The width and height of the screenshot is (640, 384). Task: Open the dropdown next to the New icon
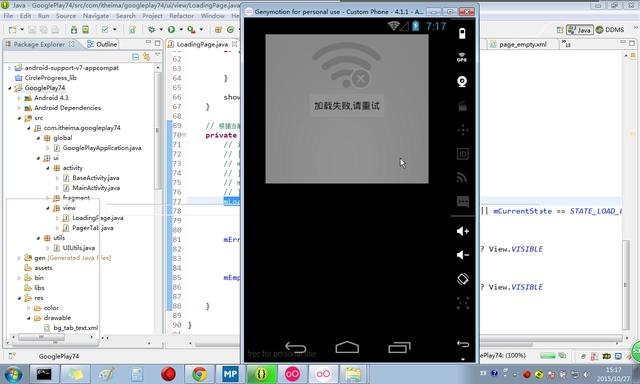point(22,30)
